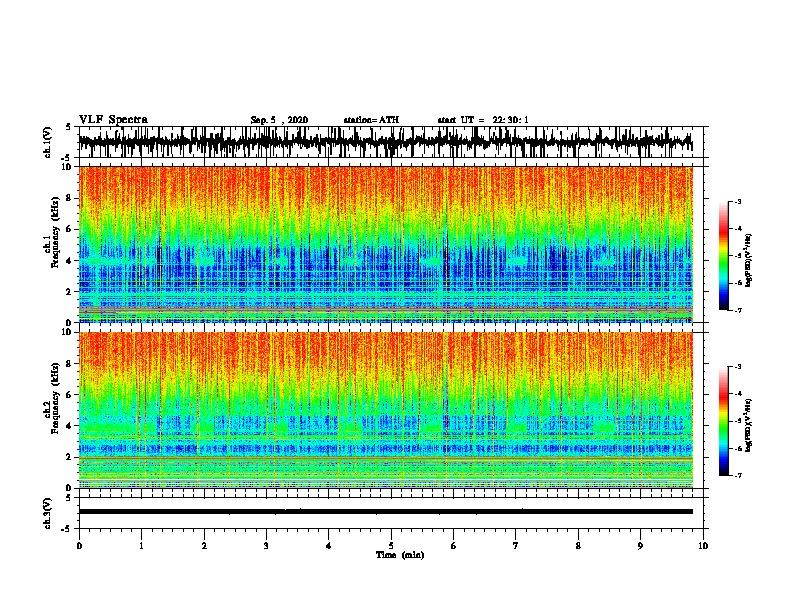Click the ch.3 flat black voltage trace
Viewport: 792px width, 612px height.
point(385,512)
